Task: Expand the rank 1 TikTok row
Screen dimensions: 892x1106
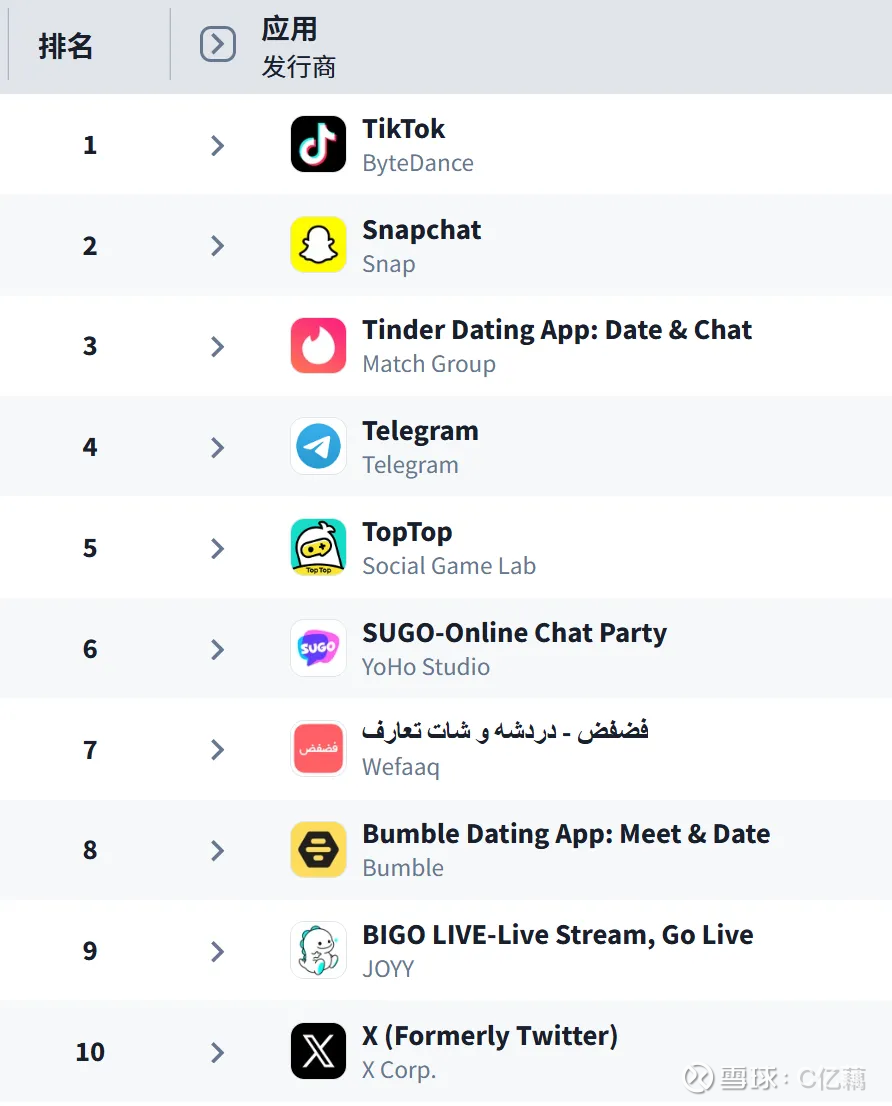Action: coord(218,146)
